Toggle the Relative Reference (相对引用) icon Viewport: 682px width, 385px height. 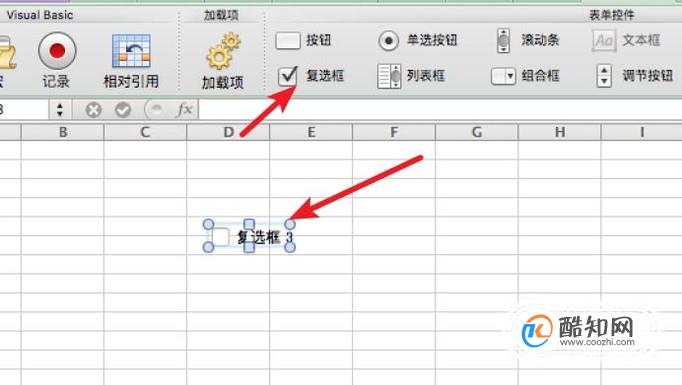131,51
